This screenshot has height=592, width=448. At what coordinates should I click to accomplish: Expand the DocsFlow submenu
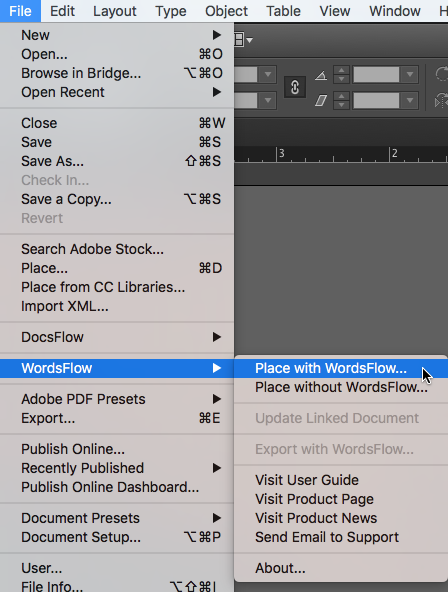tap(117, 337)
